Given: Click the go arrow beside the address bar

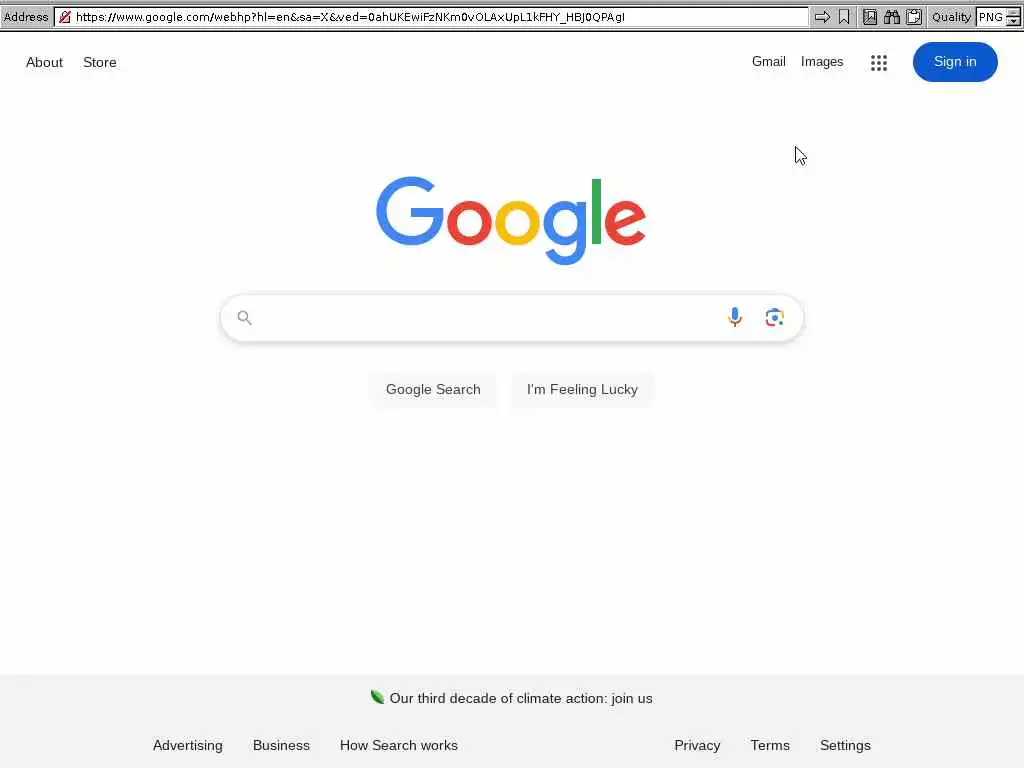Looking at the screenshot, I should [x=822, y=17].
